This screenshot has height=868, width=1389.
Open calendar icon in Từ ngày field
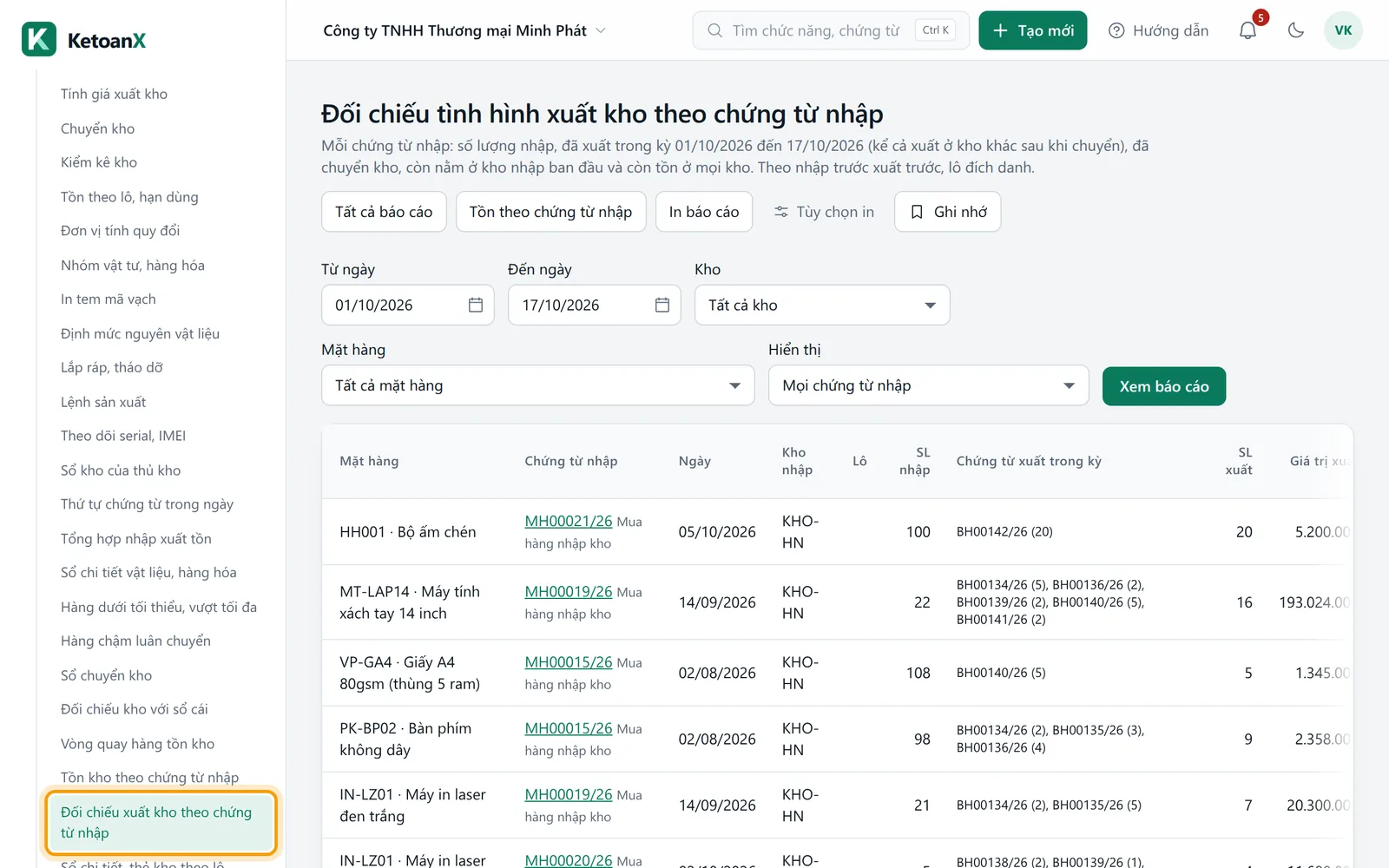coord(476,305)
